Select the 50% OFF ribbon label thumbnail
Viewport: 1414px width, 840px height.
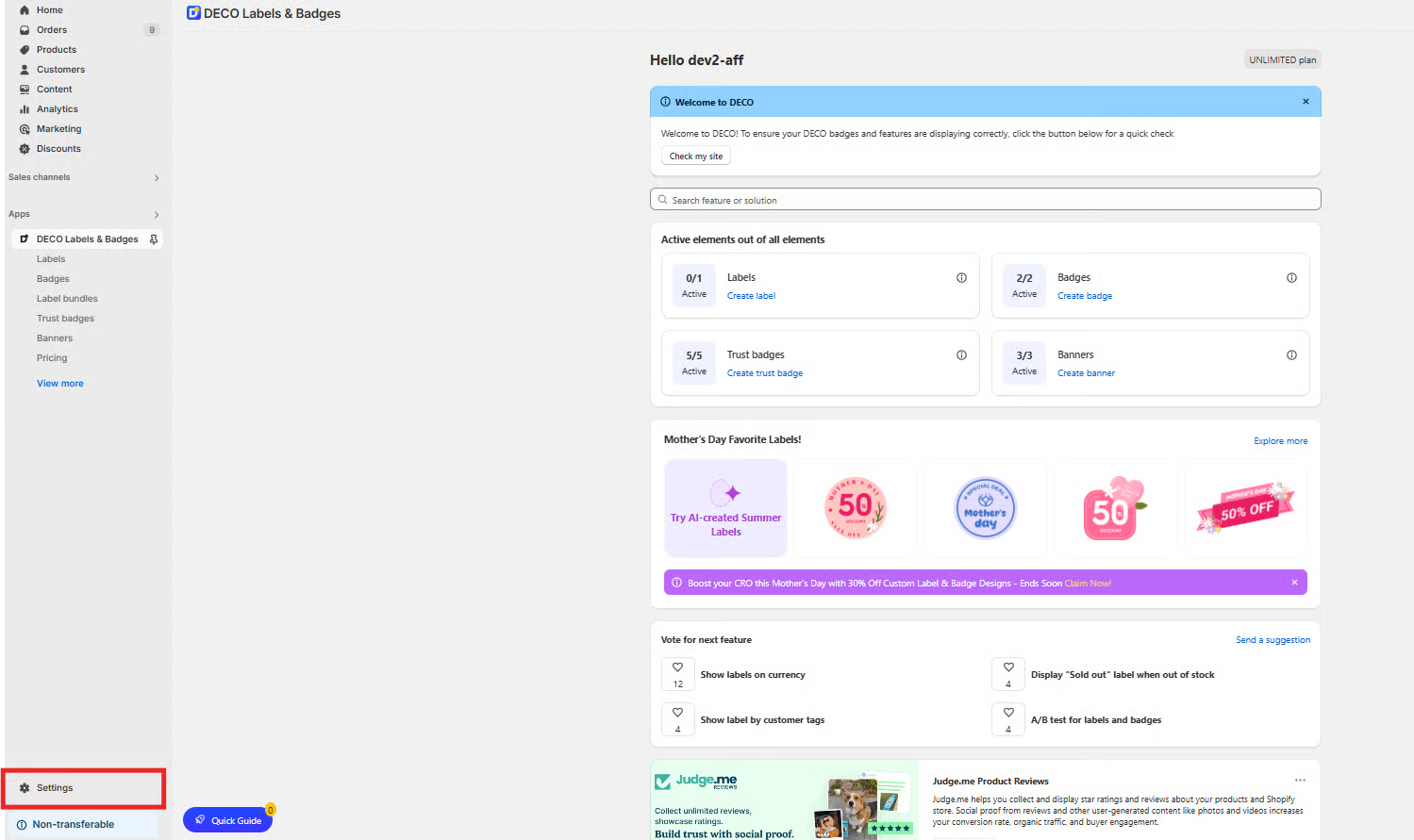point(1245,509)
